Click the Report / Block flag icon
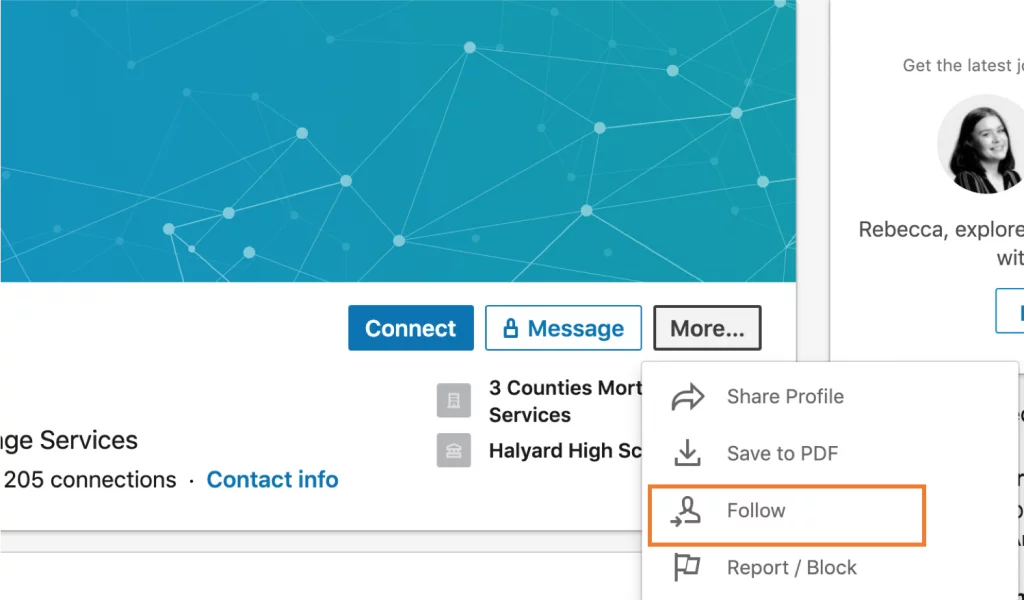1024x600 pixels. (x=688, y=567)
